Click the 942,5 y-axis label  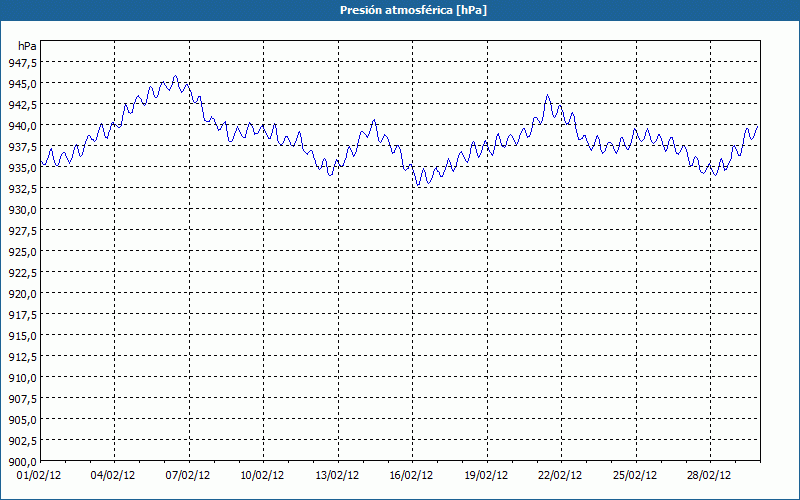22,105
